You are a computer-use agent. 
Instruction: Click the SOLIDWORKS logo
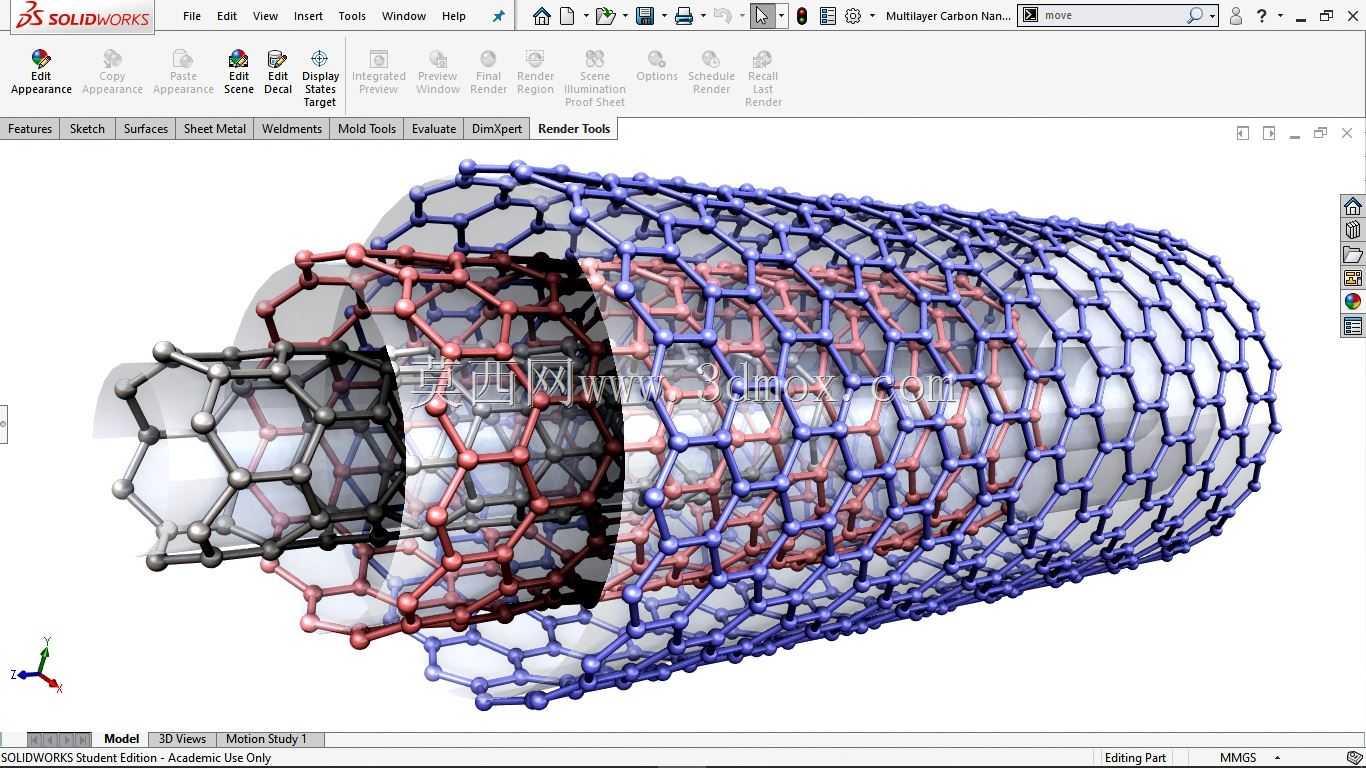click(x=83, y=16)
